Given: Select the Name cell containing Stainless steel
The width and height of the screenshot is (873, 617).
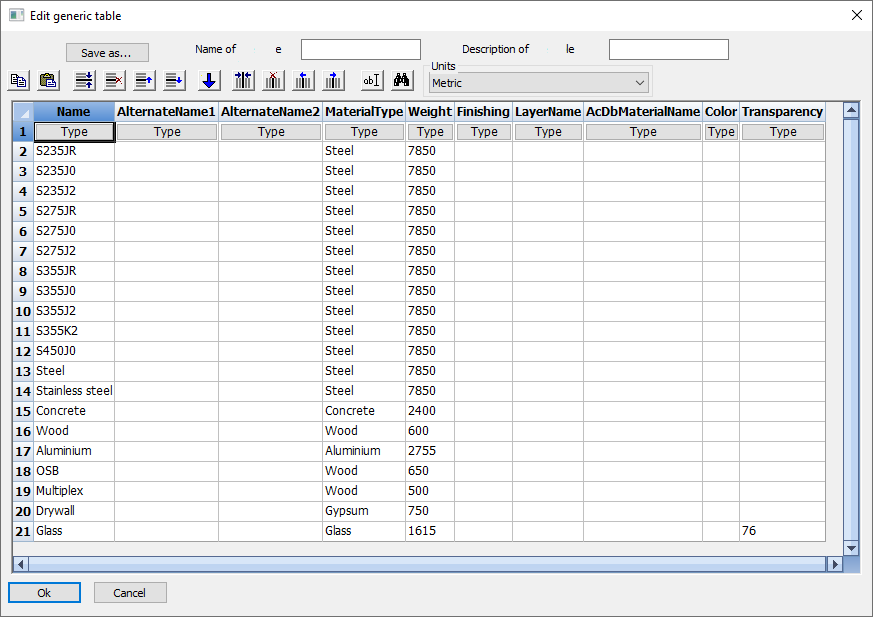Looking at the screenshot, I should pyautogui.click(x=74, y=391).
